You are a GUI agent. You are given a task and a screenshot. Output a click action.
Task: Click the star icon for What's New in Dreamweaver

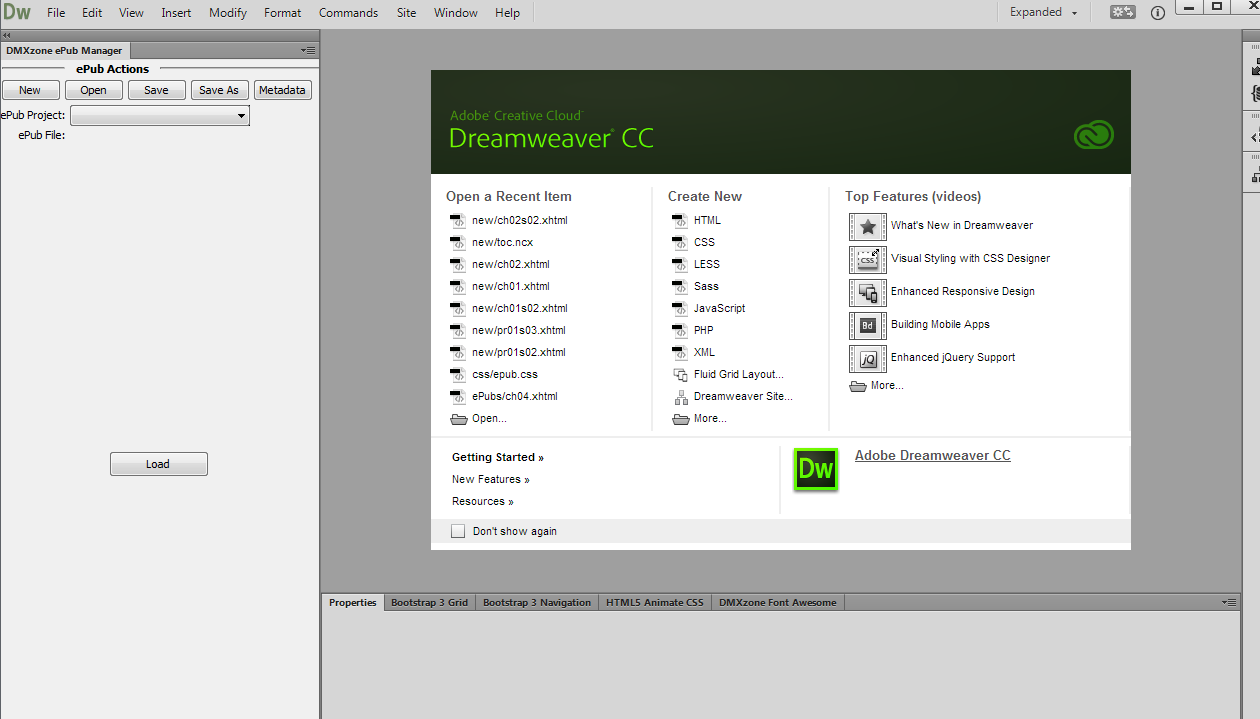[x=867, y=226]
